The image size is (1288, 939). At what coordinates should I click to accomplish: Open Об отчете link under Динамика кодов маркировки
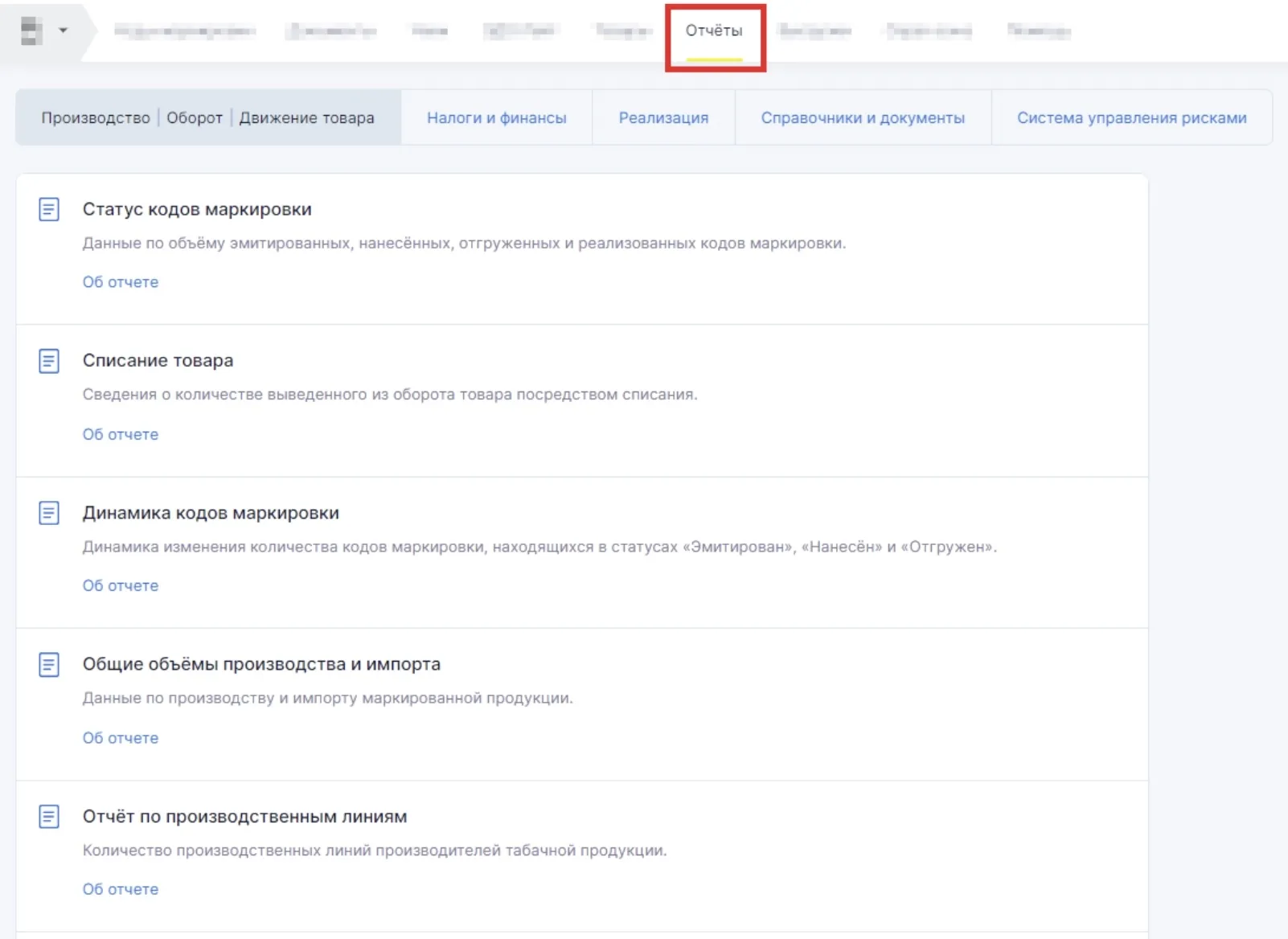pos(121,586)
